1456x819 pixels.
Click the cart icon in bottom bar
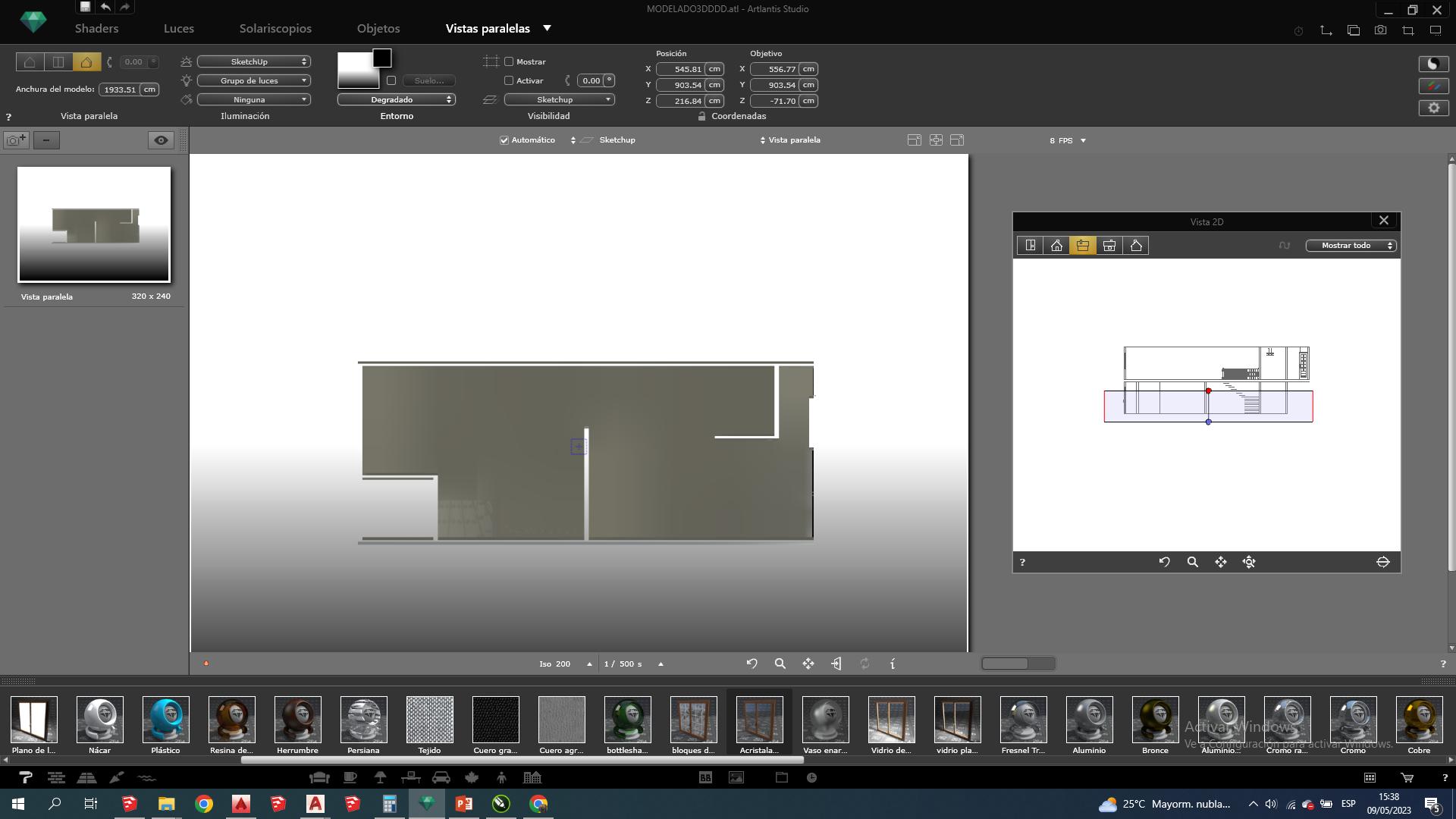click(1407, 777)
